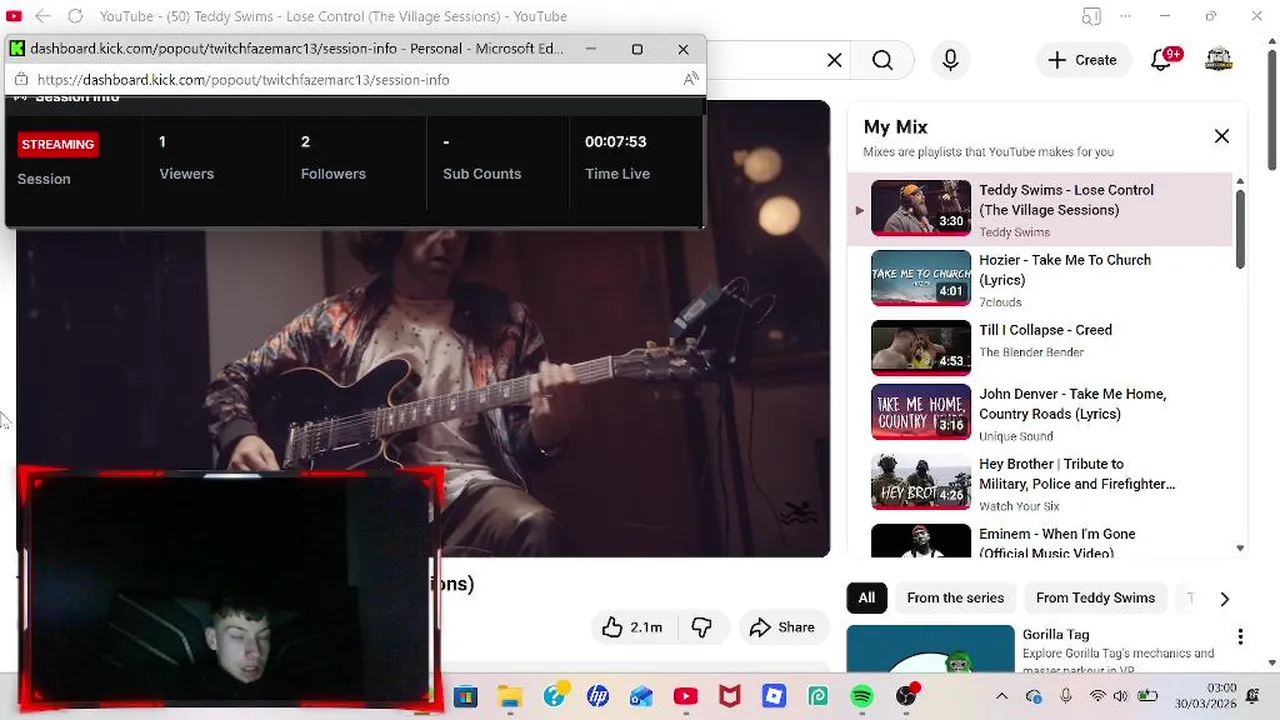This screenshot has height=720, width=1280.
Task: Launch Roblox from the taskbar
Action: (x=774, y=696)
